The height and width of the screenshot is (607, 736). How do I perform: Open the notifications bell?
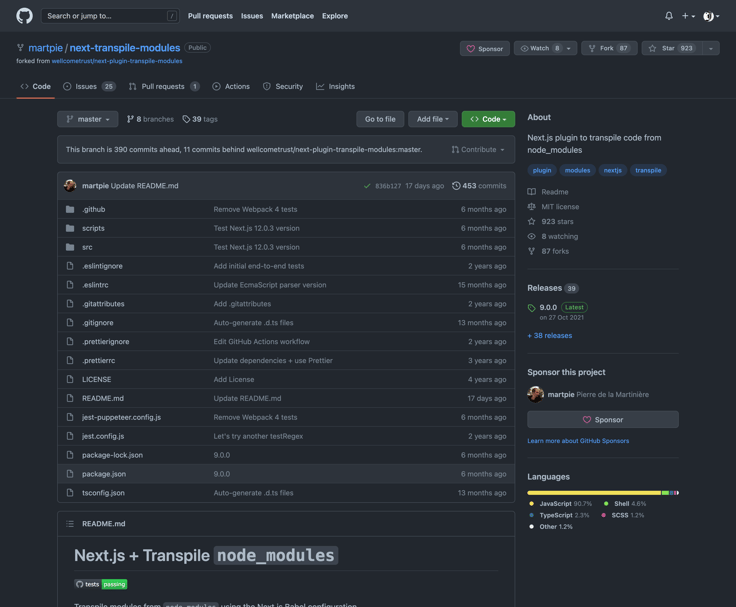click(669, 16)
